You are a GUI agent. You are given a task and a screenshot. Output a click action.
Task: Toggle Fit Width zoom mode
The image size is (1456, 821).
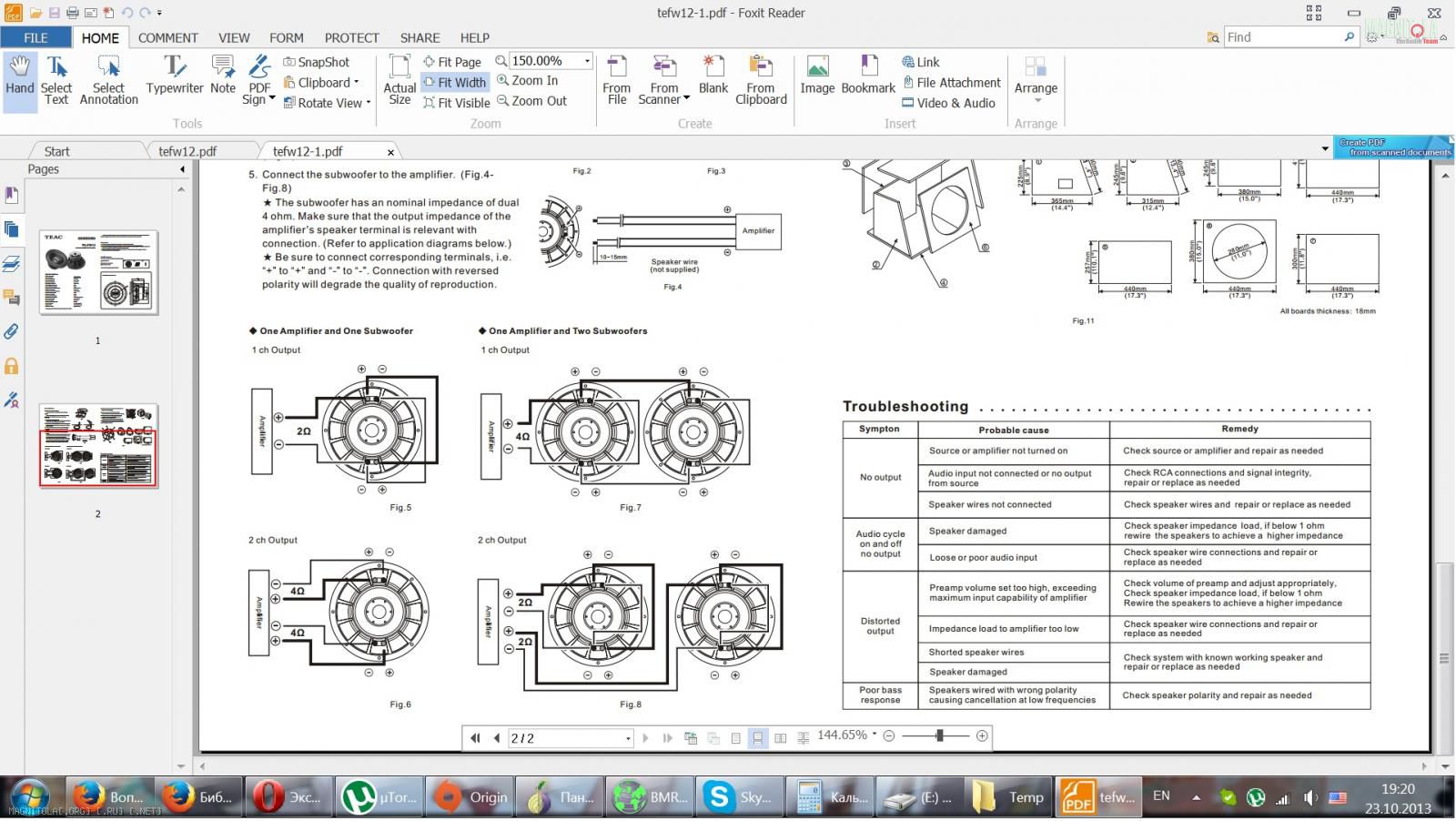455,82
